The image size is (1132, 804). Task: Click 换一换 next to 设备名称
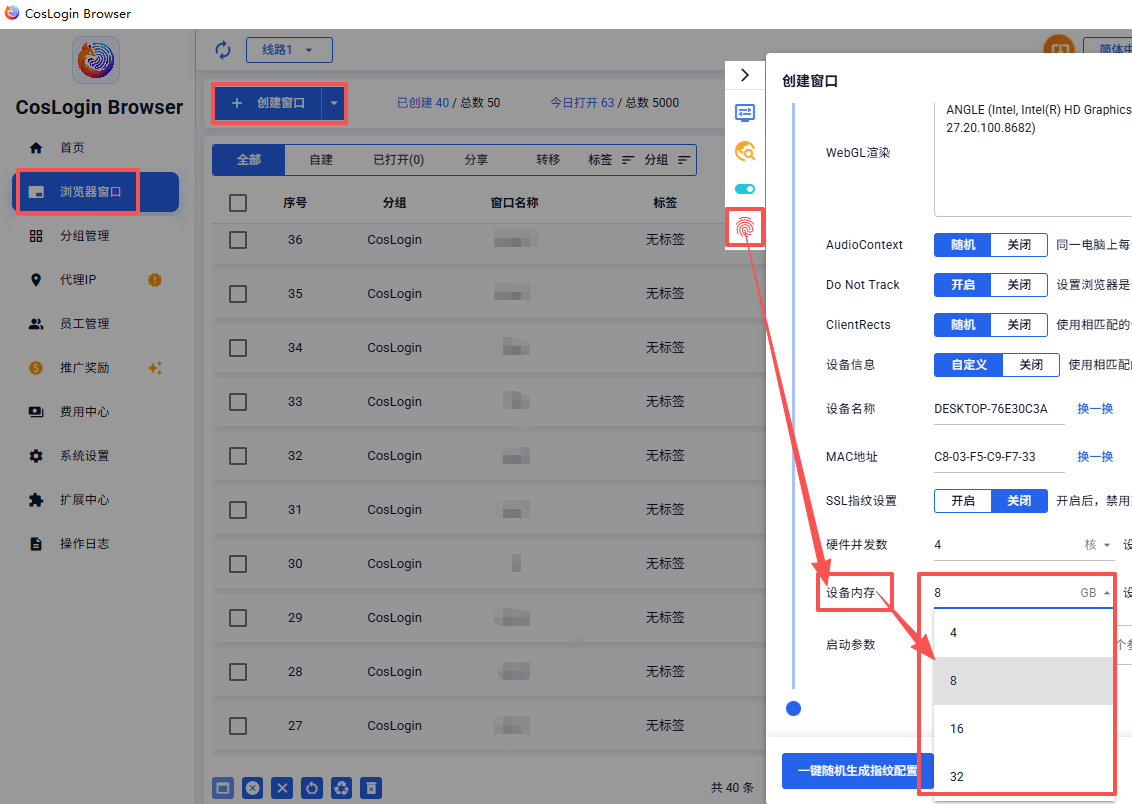tap(1095, 409)
